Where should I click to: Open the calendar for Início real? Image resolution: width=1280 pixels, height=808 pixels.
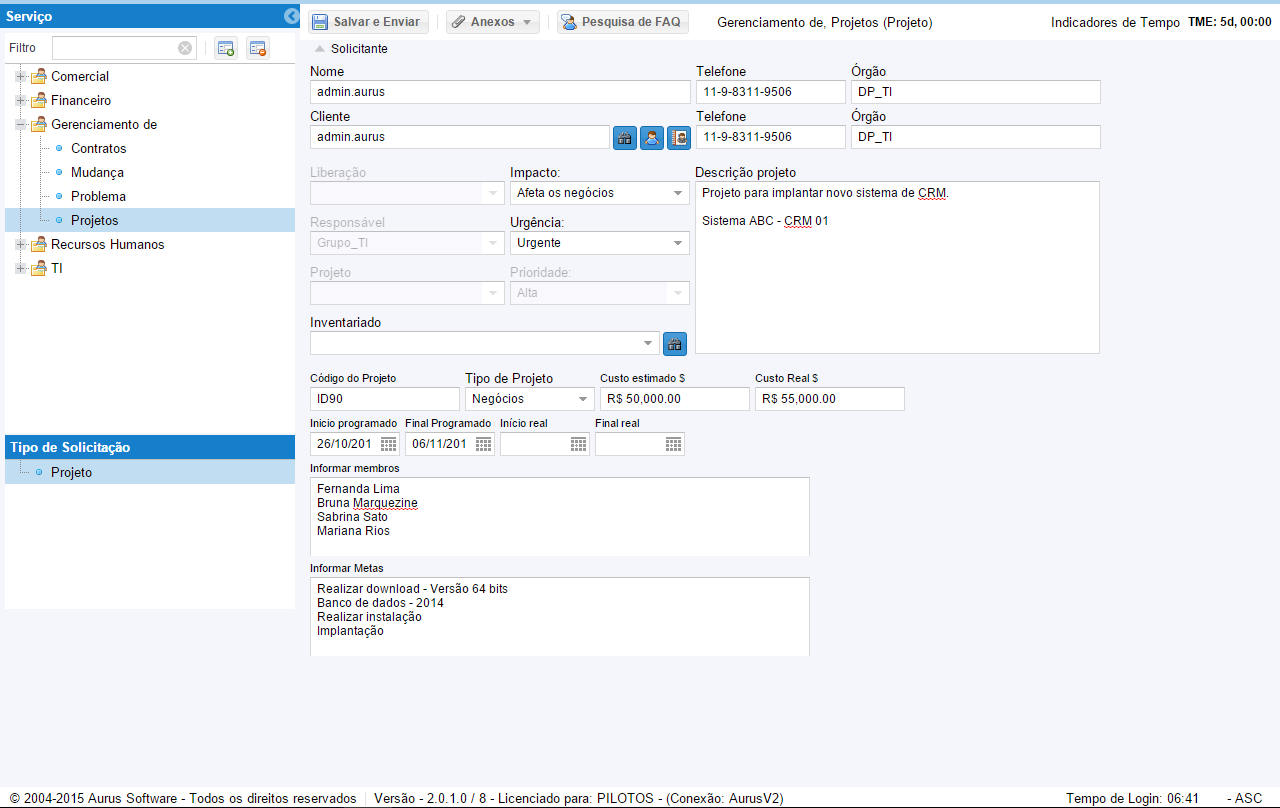(578, 444)
